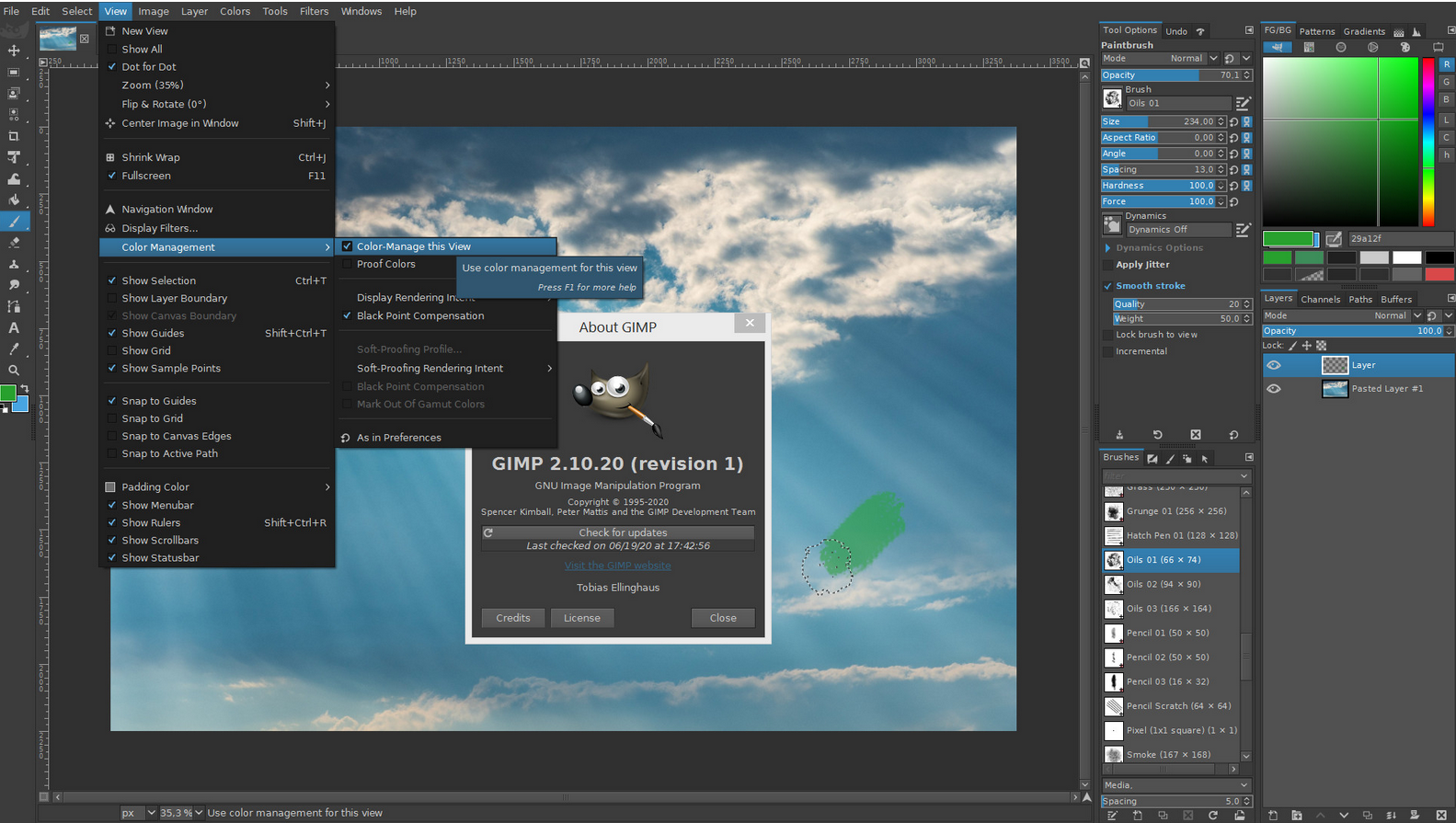Click the lock pixels brush icon

[1292, 346]
